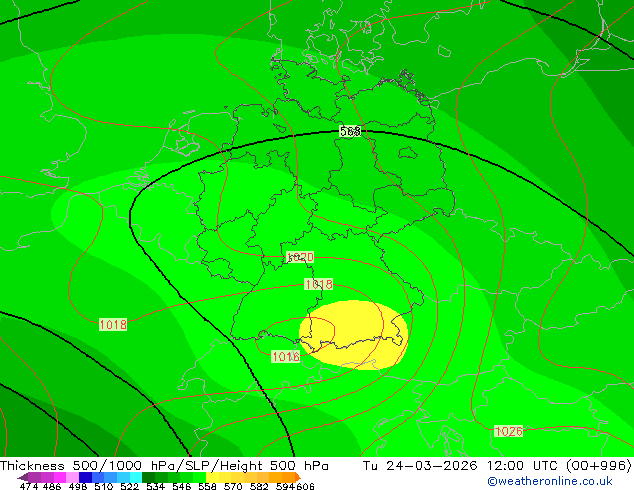Click the magenta legend swatch above 486
634x490 pixels.
click(x=59, y=477)
